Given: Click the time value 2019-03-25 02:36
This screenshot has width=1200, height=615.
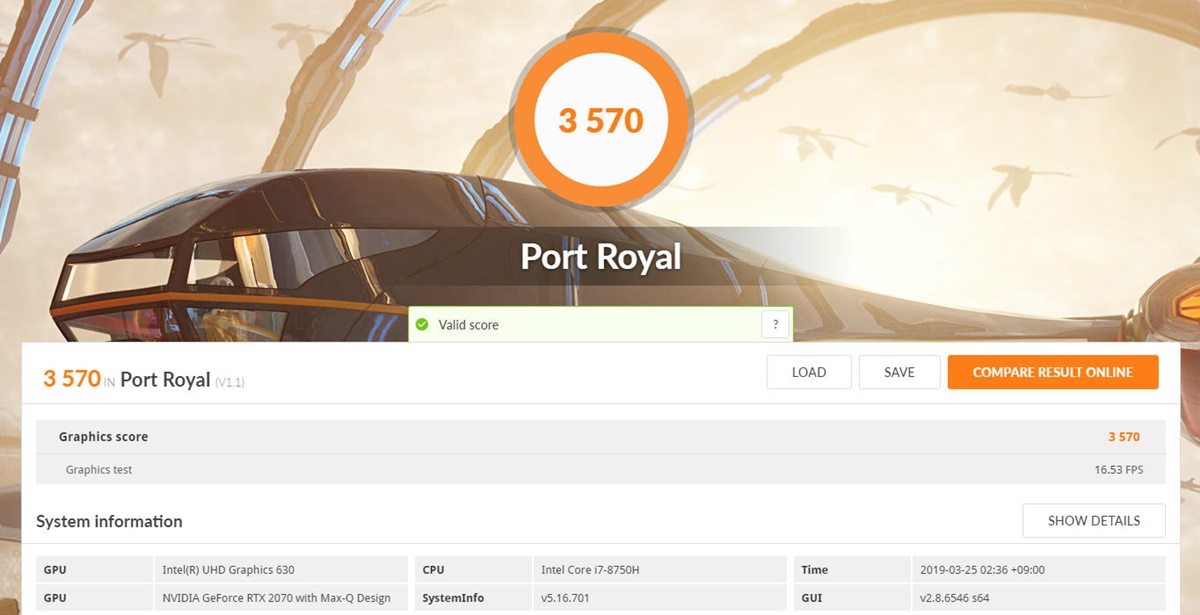Looking at the screenshot, I should (1038, 570).
